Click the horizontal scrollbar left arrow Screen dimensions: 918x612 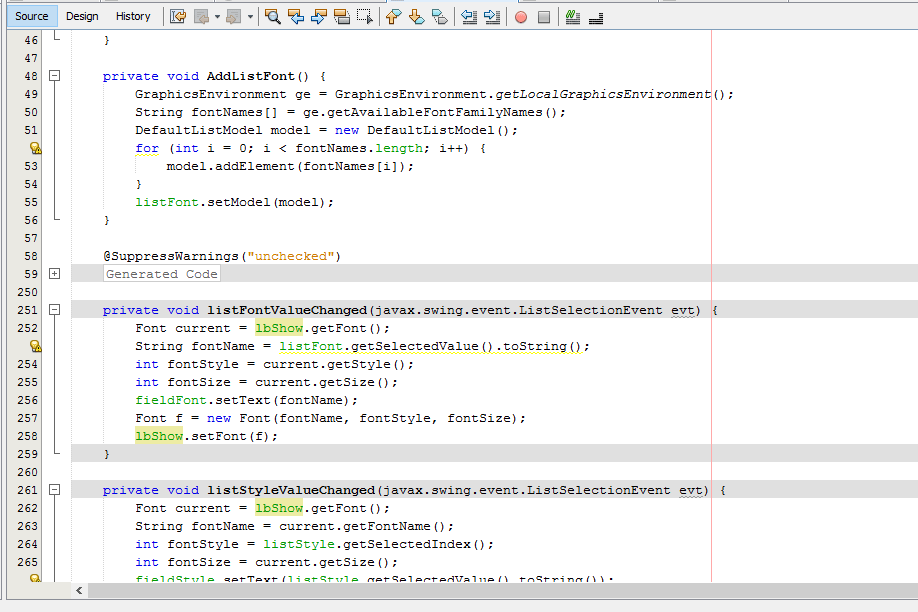(78, 591)
